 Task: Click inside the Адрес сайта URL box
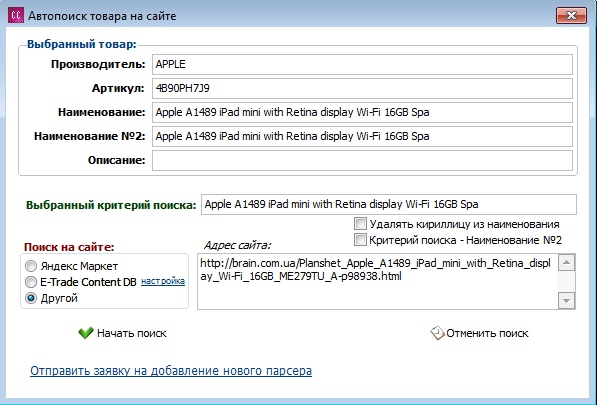coord(377,281)
